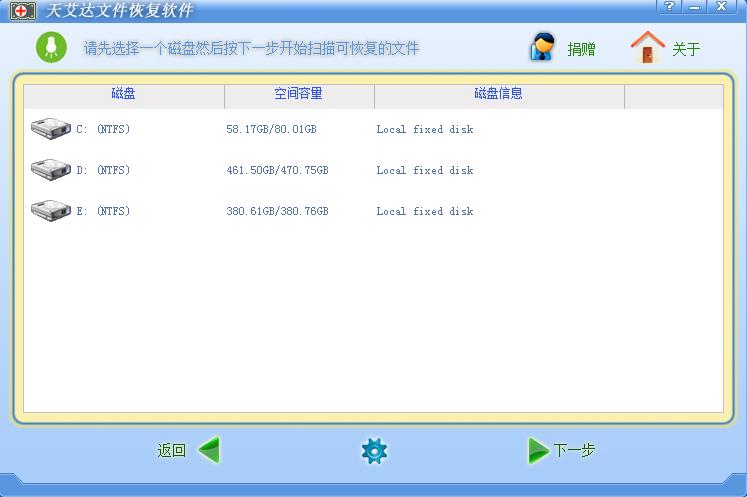747x497 pixels.
Task: Click the E: drive disk icon
Action: click(x=50, y=211)
